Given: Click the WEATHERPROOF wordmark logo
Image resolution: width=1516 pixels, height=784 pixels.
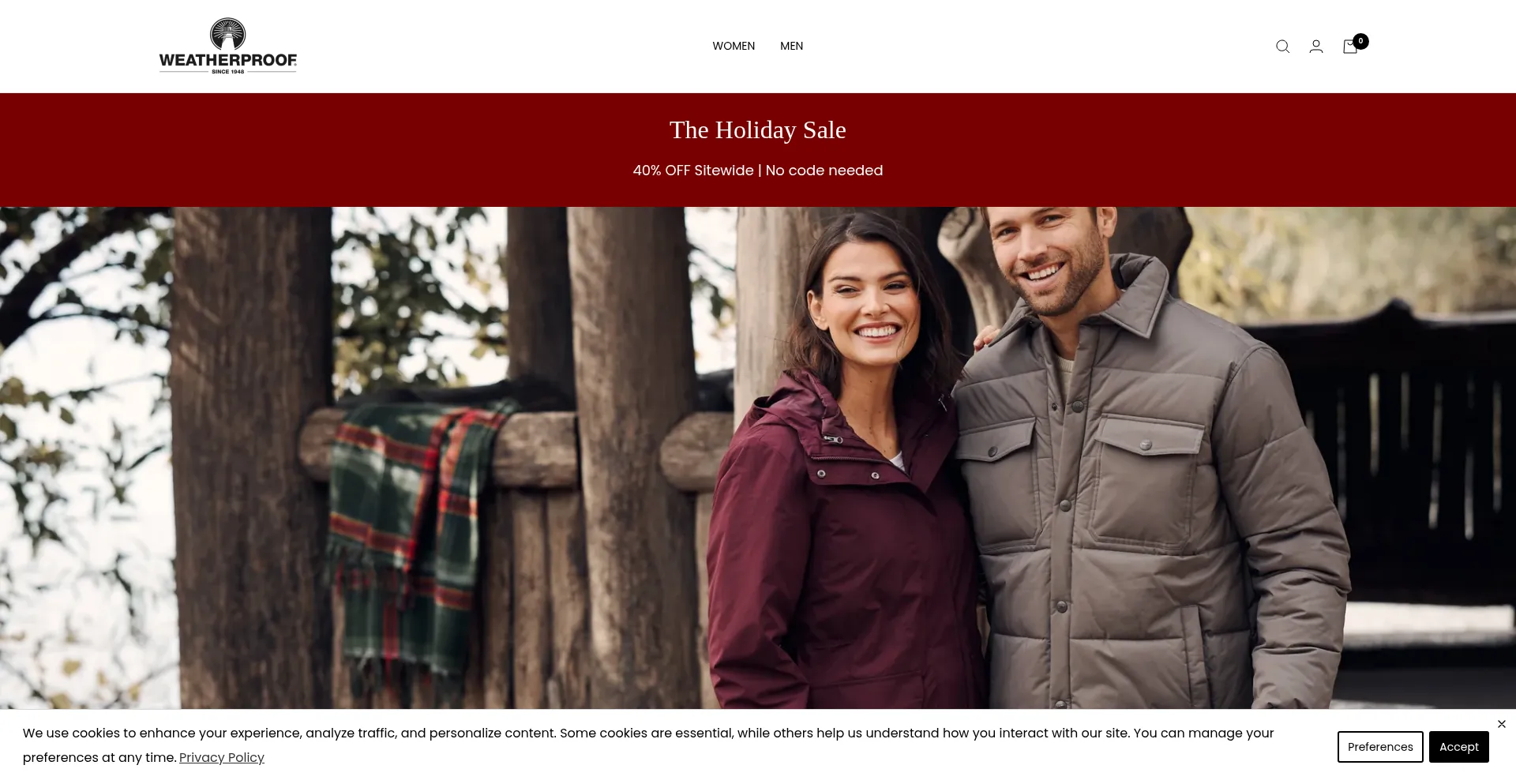Looking at the screenshot, I should (228, 60).
